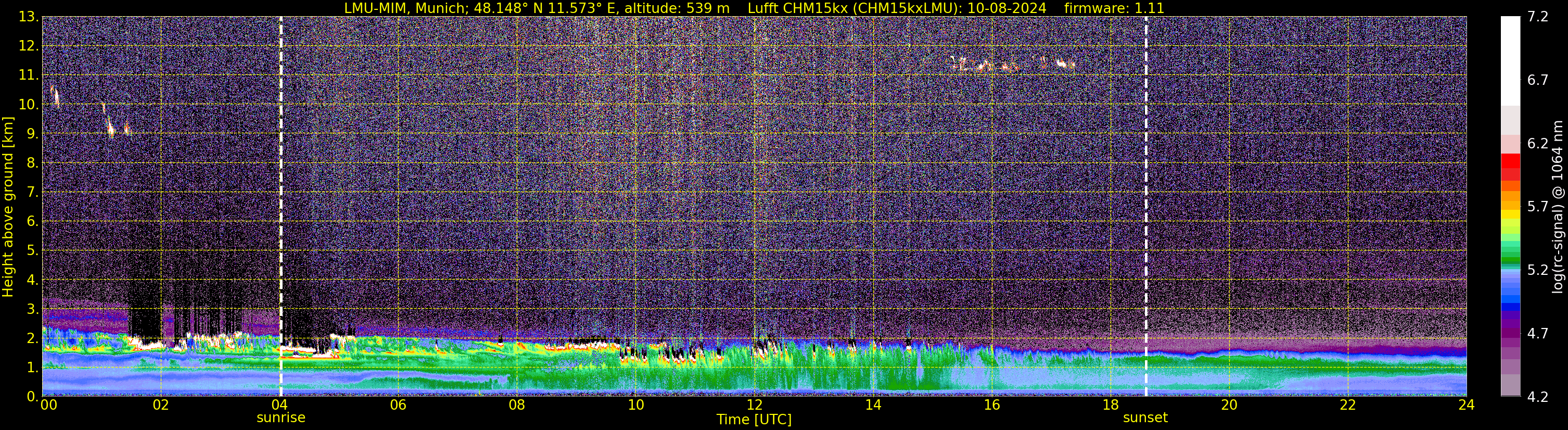Image resolution: width=1568 pixels, height=430 pixels.
Task: Click the yellow band of the colorbar
Action: (x=1510, y=214)
